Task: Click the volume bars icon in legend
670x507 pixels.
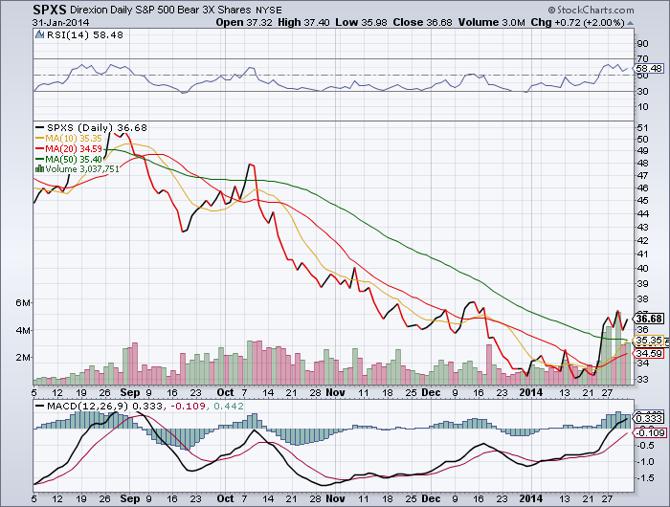Action: coord(39,169)
